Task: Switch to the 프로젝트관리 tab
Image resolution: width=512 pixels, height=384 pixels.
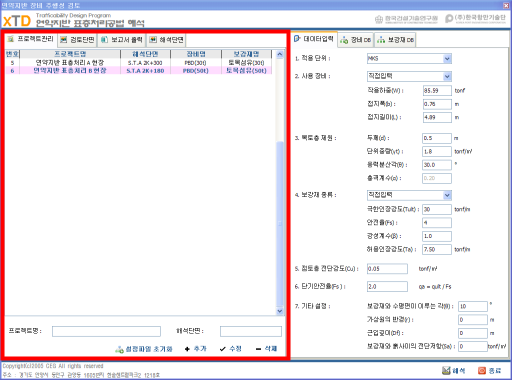Action: [x=30, y=39]
